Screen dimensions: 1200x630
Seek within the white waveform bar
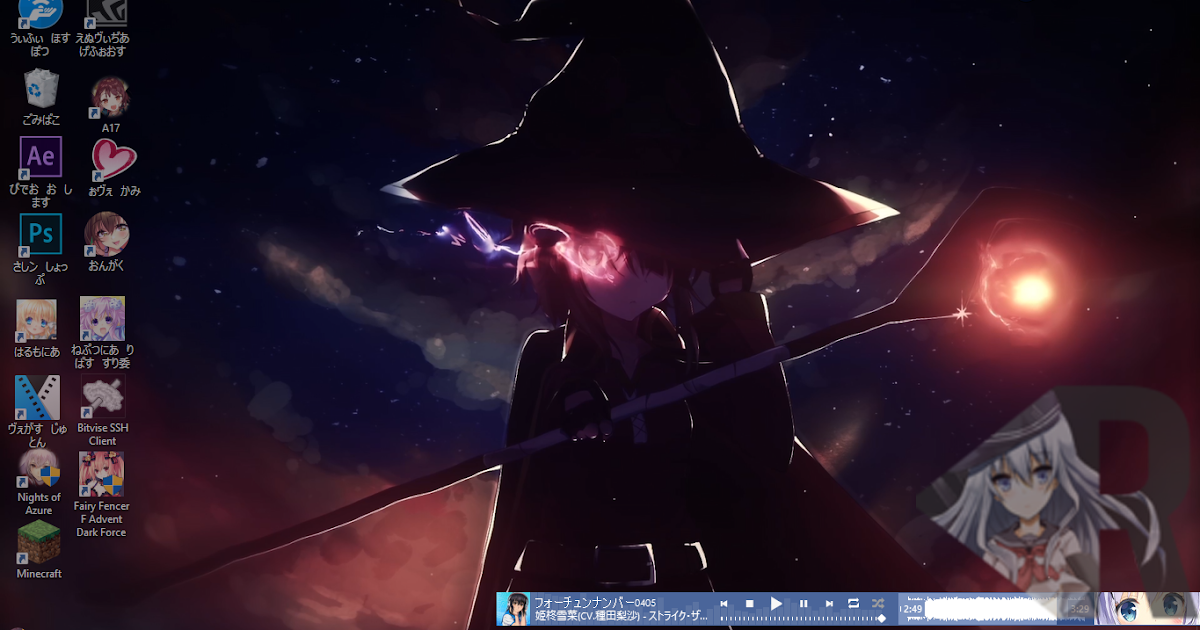(992, 608)
